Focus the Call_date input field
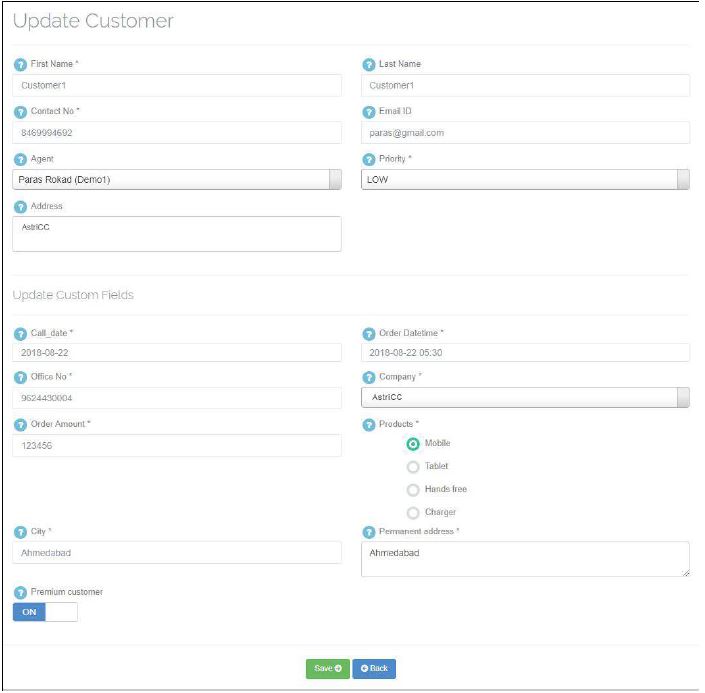Viewport: 705px width, 693px height. coord(177,353)
